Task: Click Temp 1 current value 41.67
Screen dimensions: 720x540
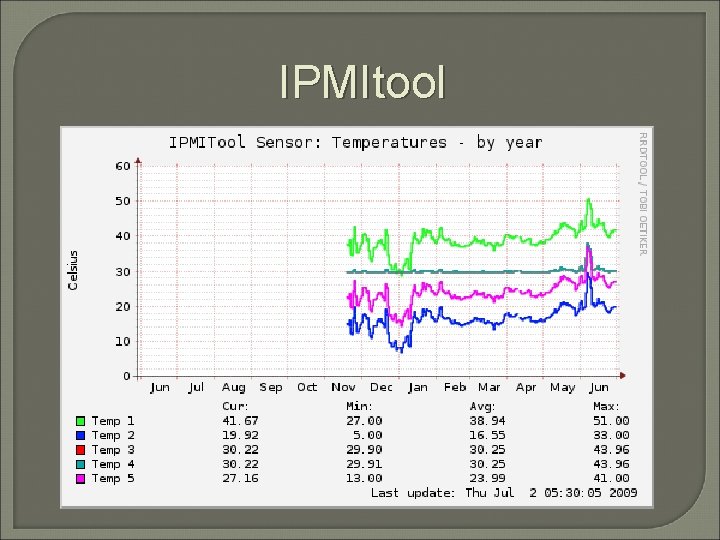Action: click(x=240, y=421)
